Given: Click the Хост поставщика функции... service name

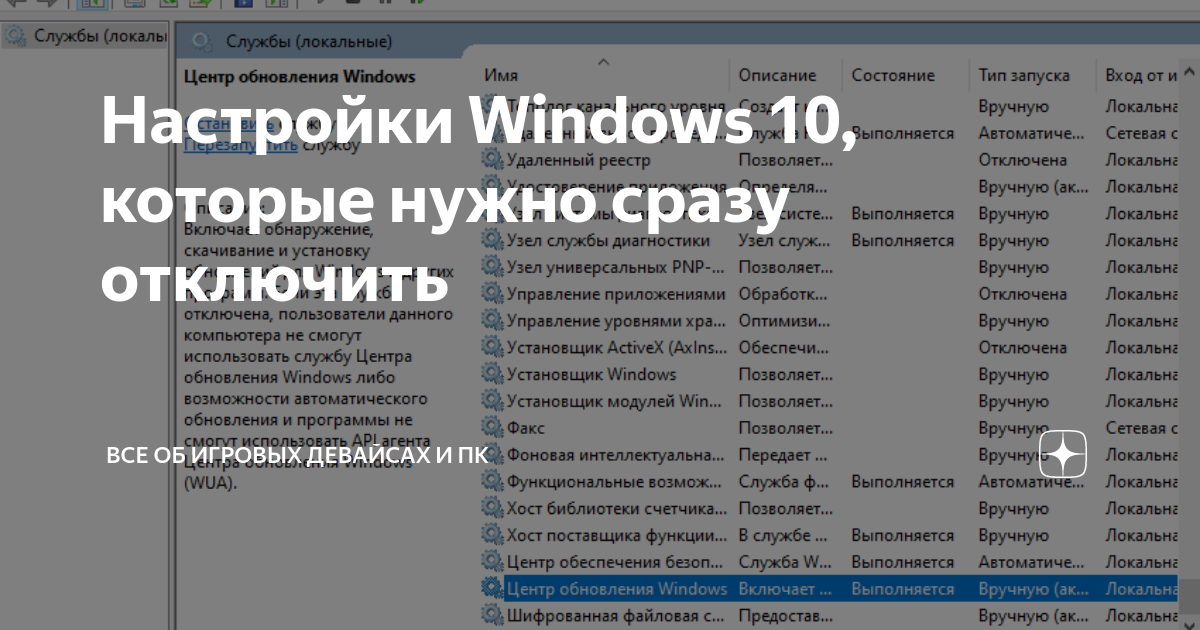Looking at the screenshot, I should tap(616, 536).
